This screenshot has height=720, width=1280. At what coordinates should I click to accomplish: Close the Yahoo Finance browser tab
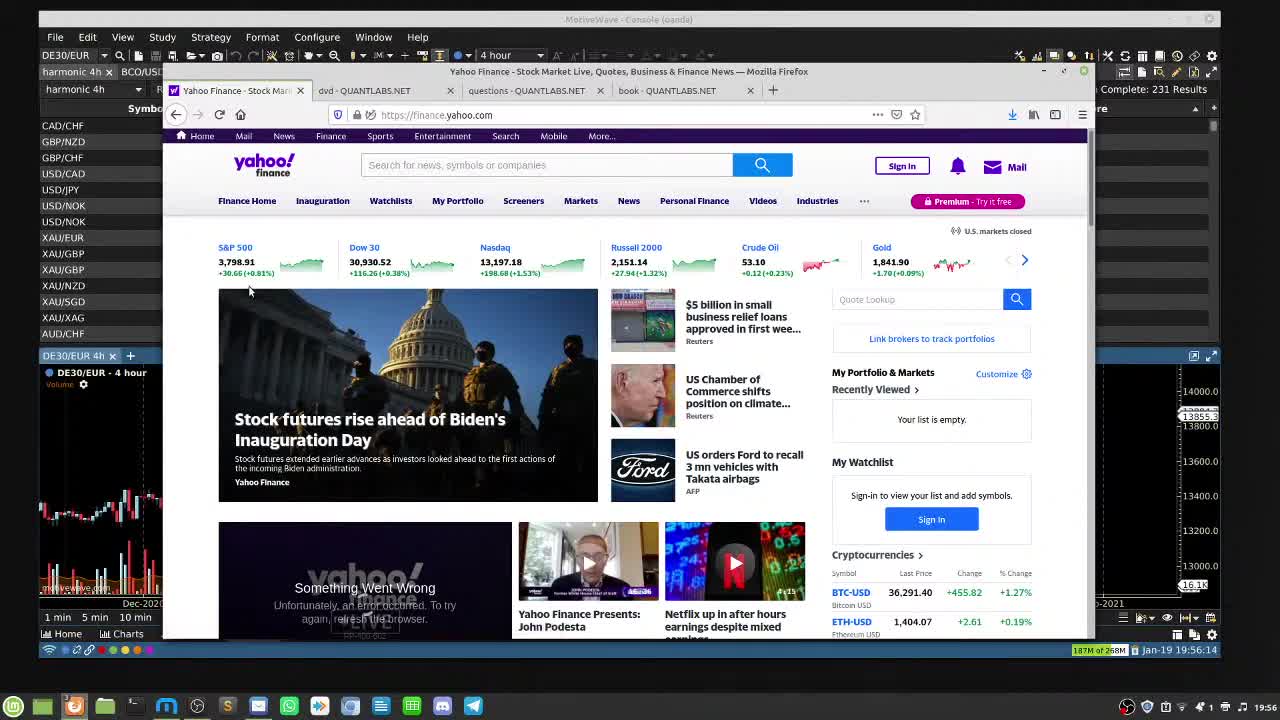pyautogui.click(x=300, y=90)
